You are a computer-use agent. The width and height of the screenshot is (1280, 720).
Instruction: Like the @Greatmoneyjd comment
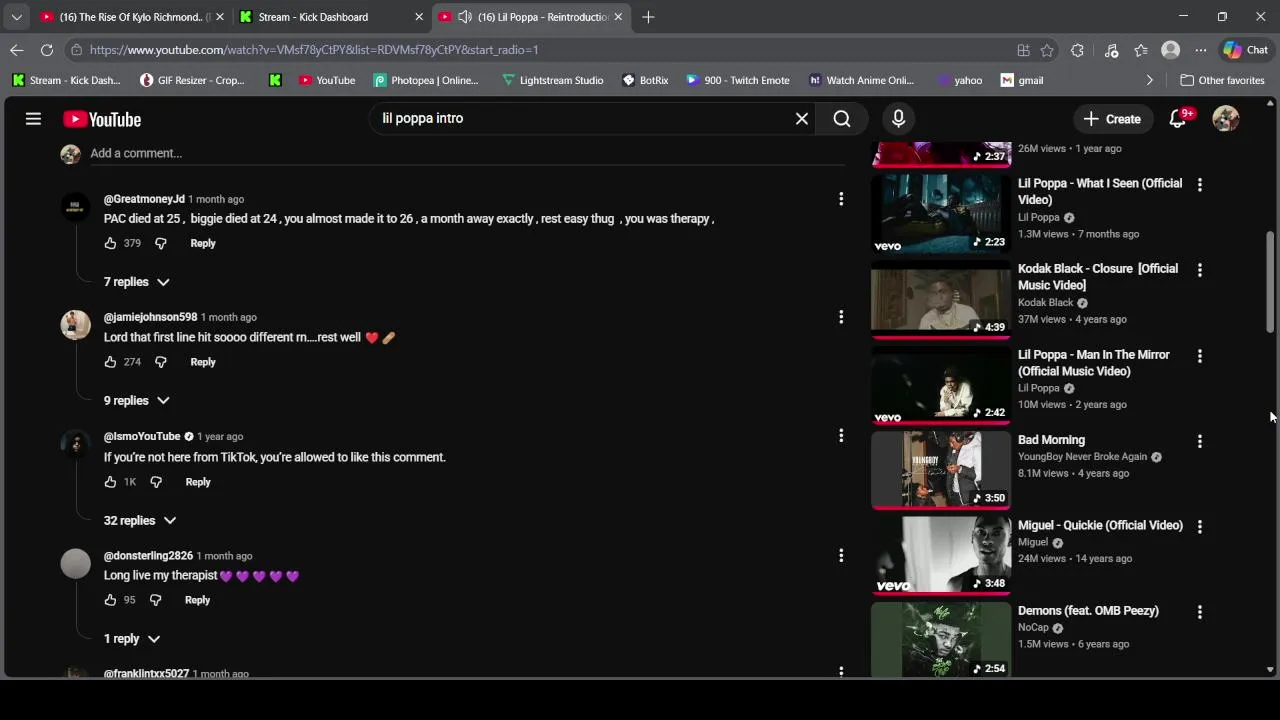pos(110,243)
